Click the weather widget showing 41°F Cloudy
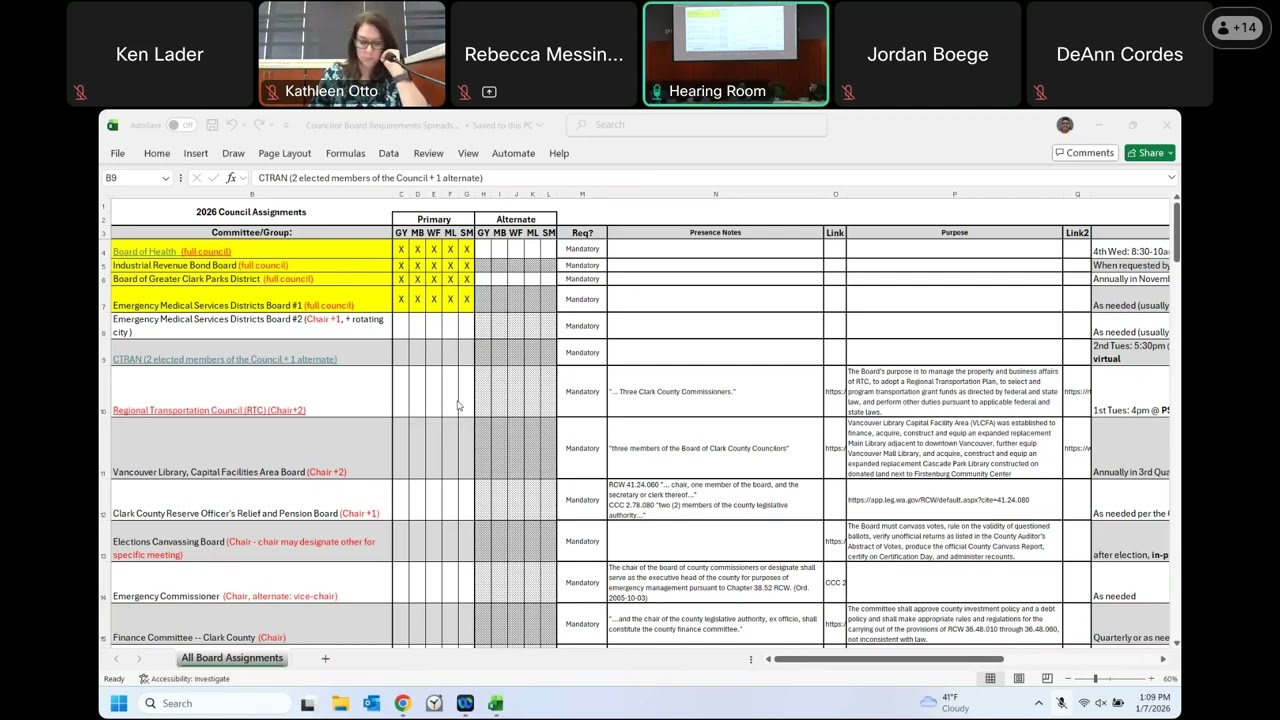The width and height of the screenshot is (1280, 720). tap(945, 703)
